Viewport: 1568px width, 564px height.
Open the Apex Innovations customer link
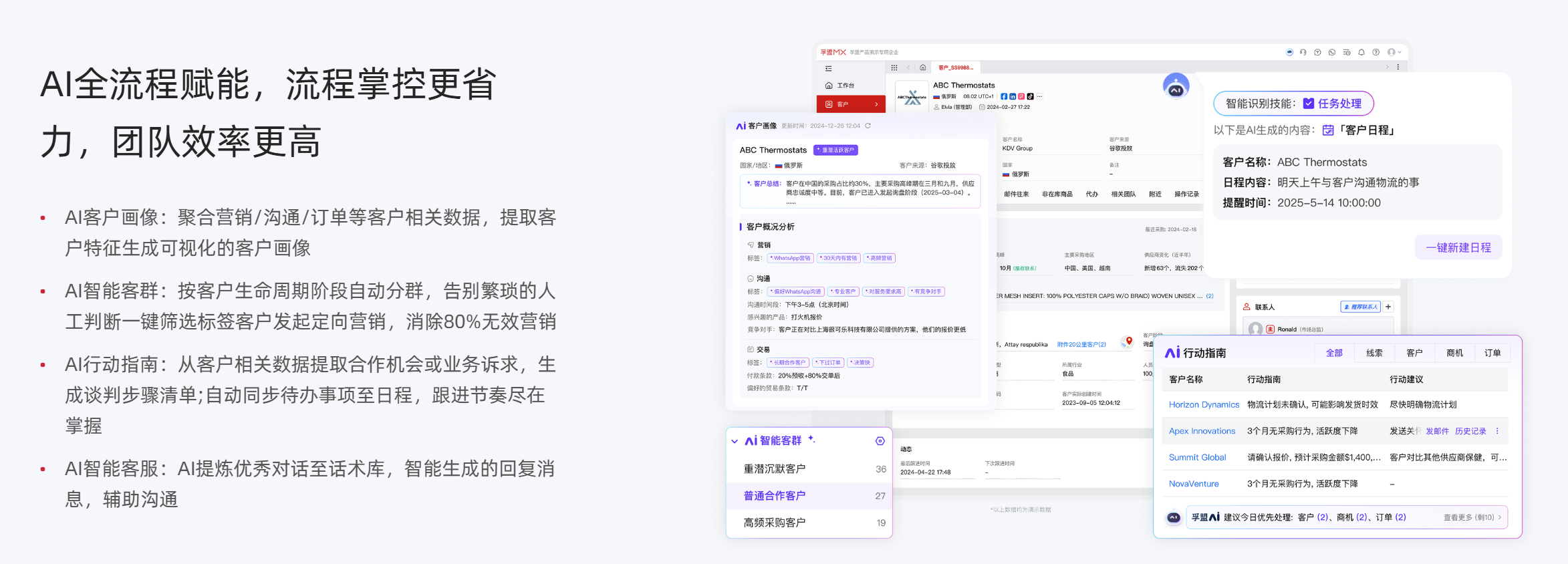click(1202, 431)
